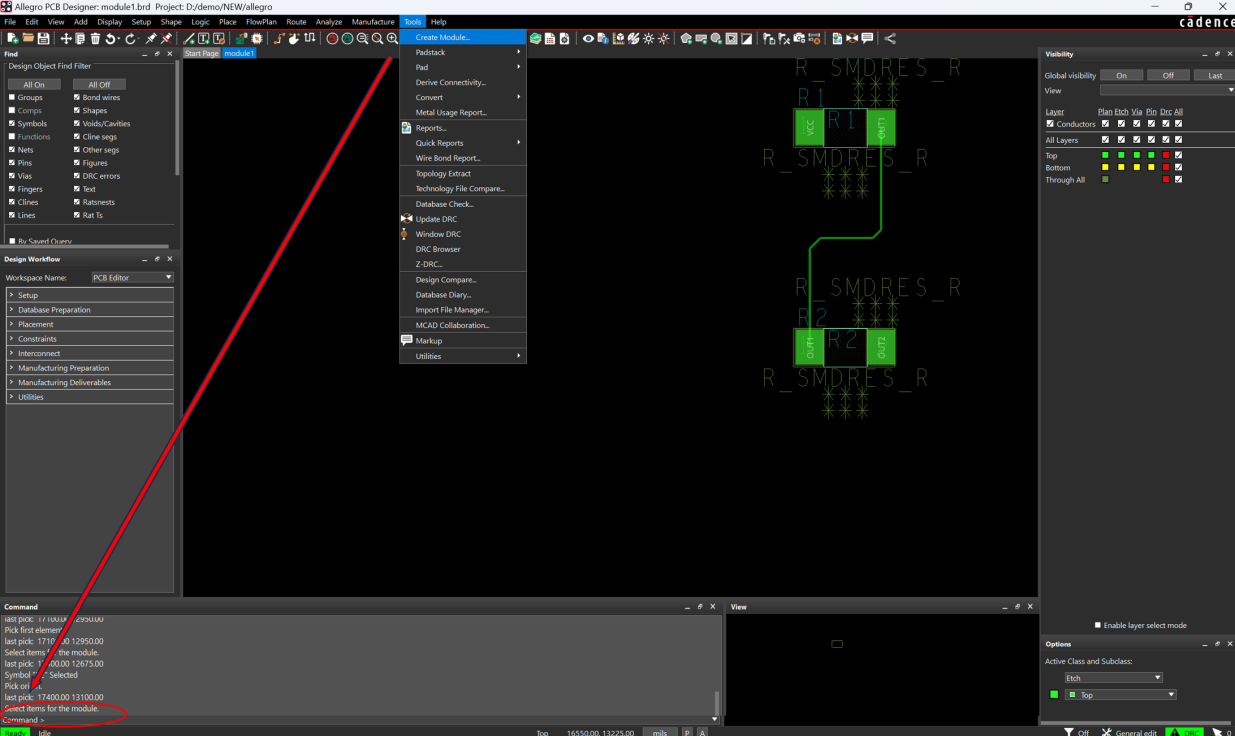Open a design with the folder icon

[28, 38]
